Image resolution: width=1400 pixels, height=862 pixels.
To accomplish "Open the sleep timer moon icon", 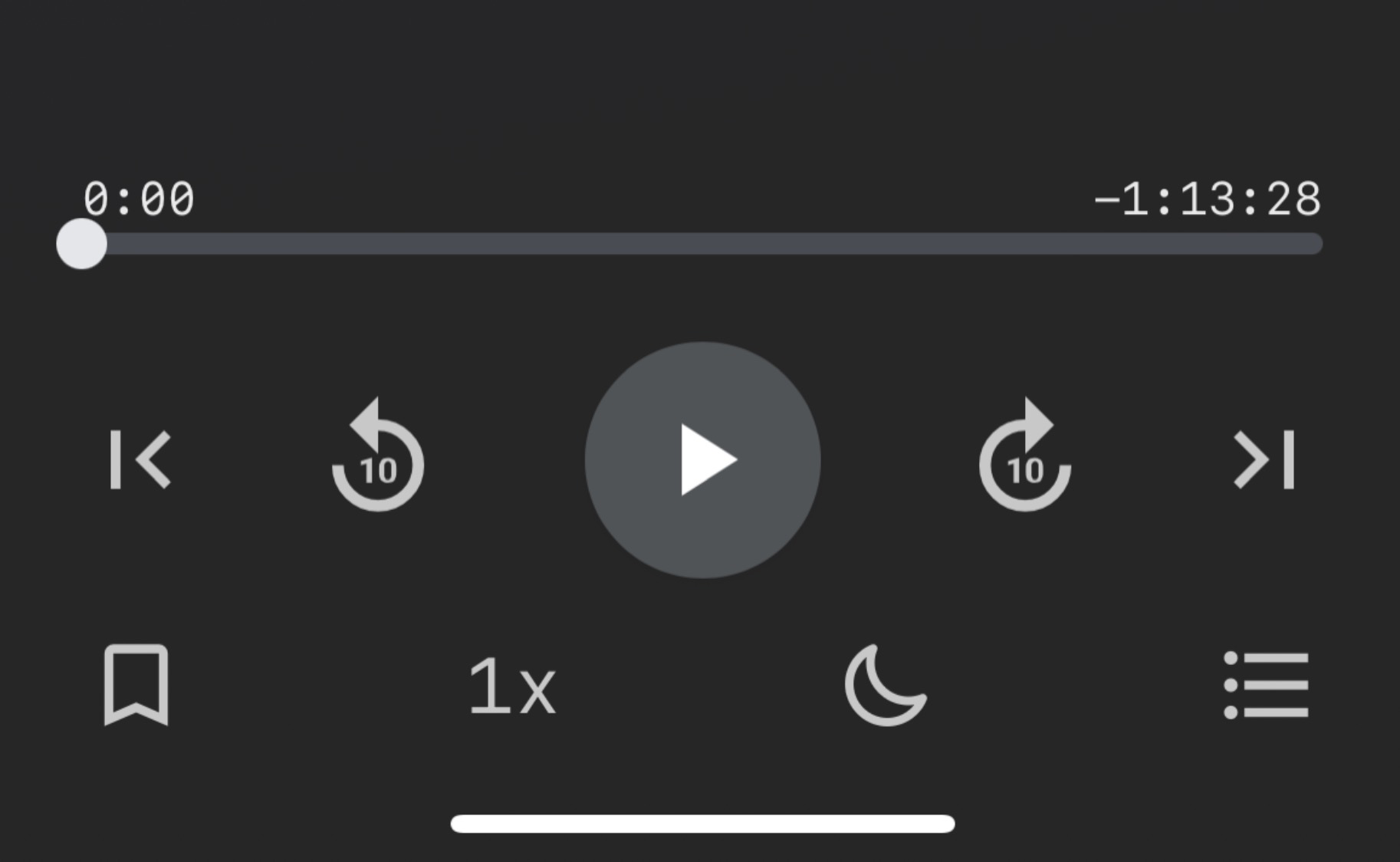I will (886, 685).
